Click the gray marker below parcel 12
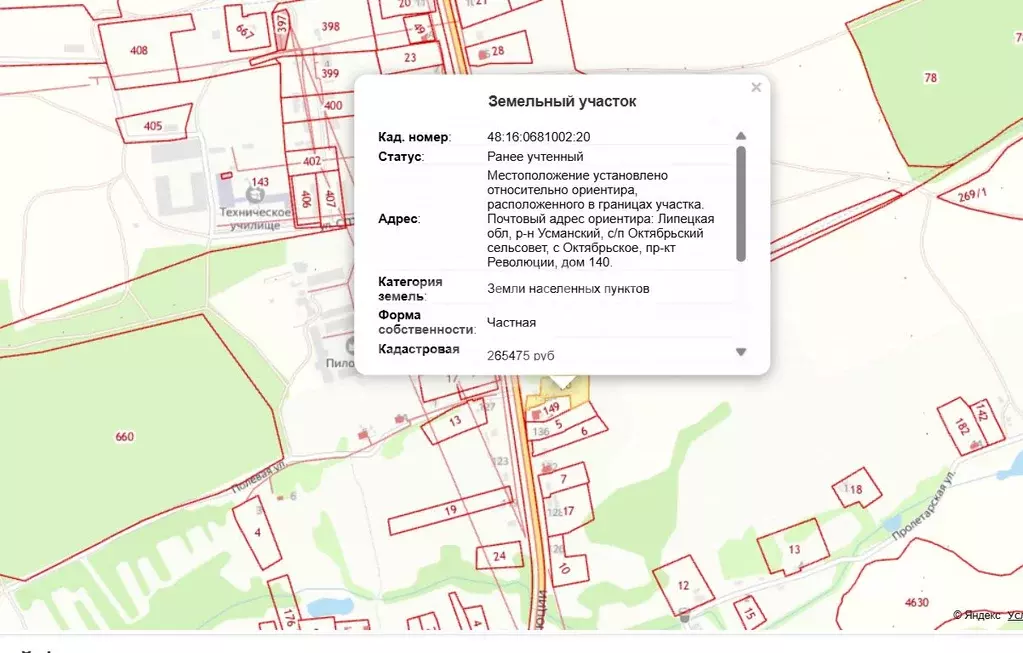 684,617
